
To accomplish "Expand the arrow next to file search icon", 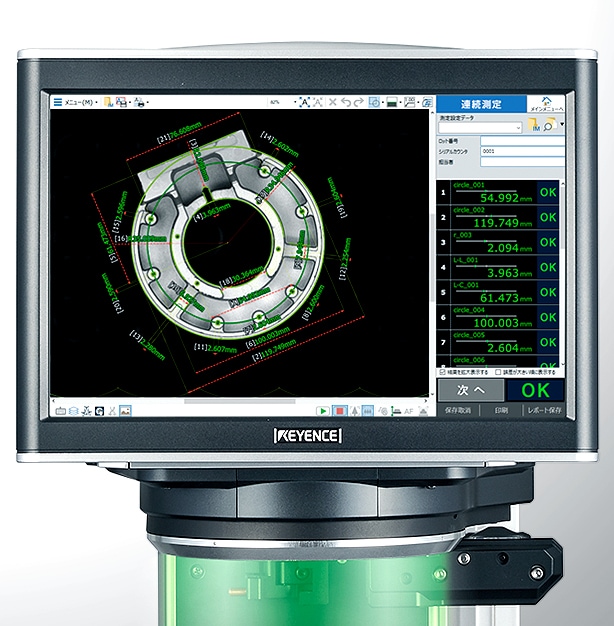I will [x=560, y=126].
